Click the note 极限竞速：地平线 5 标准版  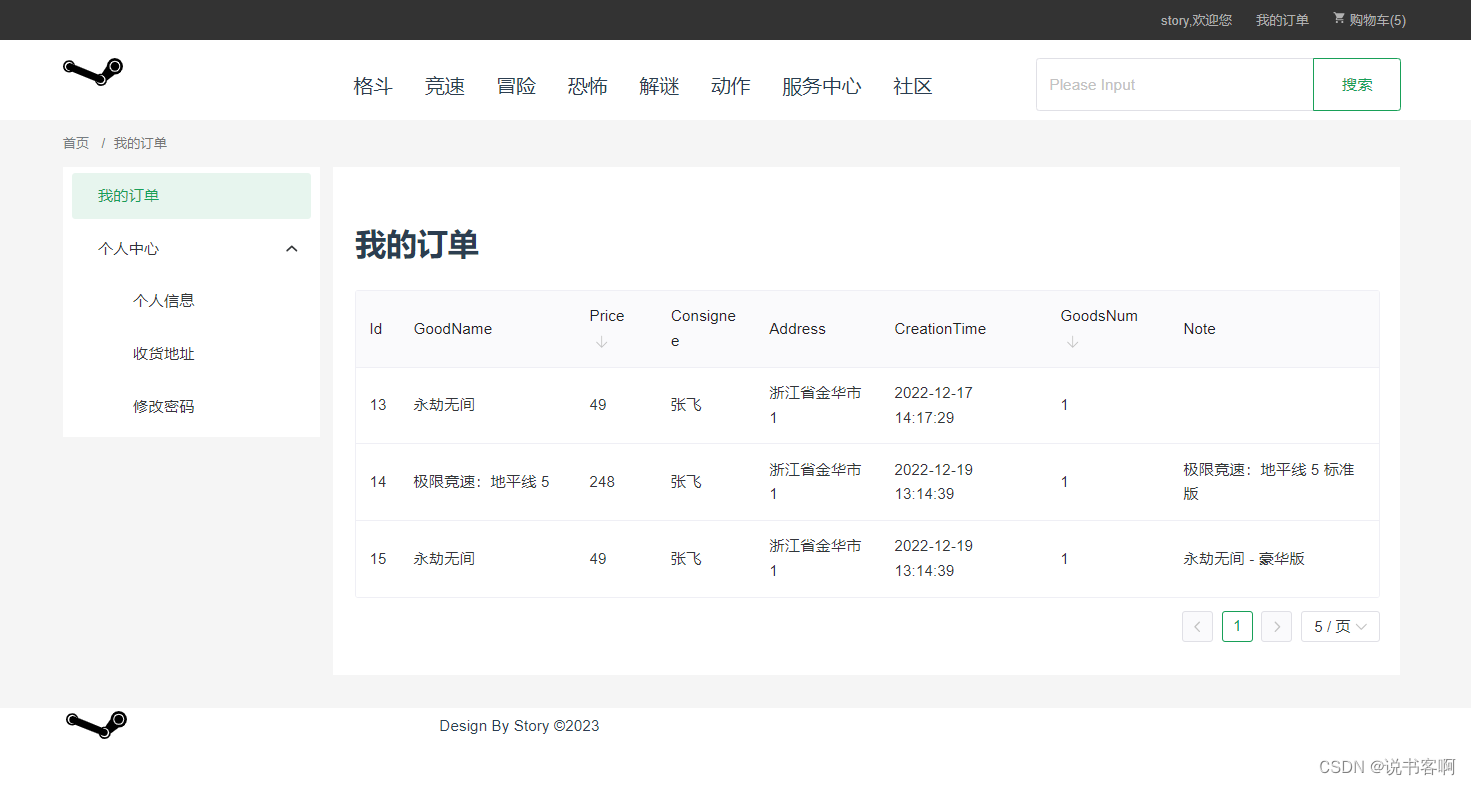[x=1269, y=482]
